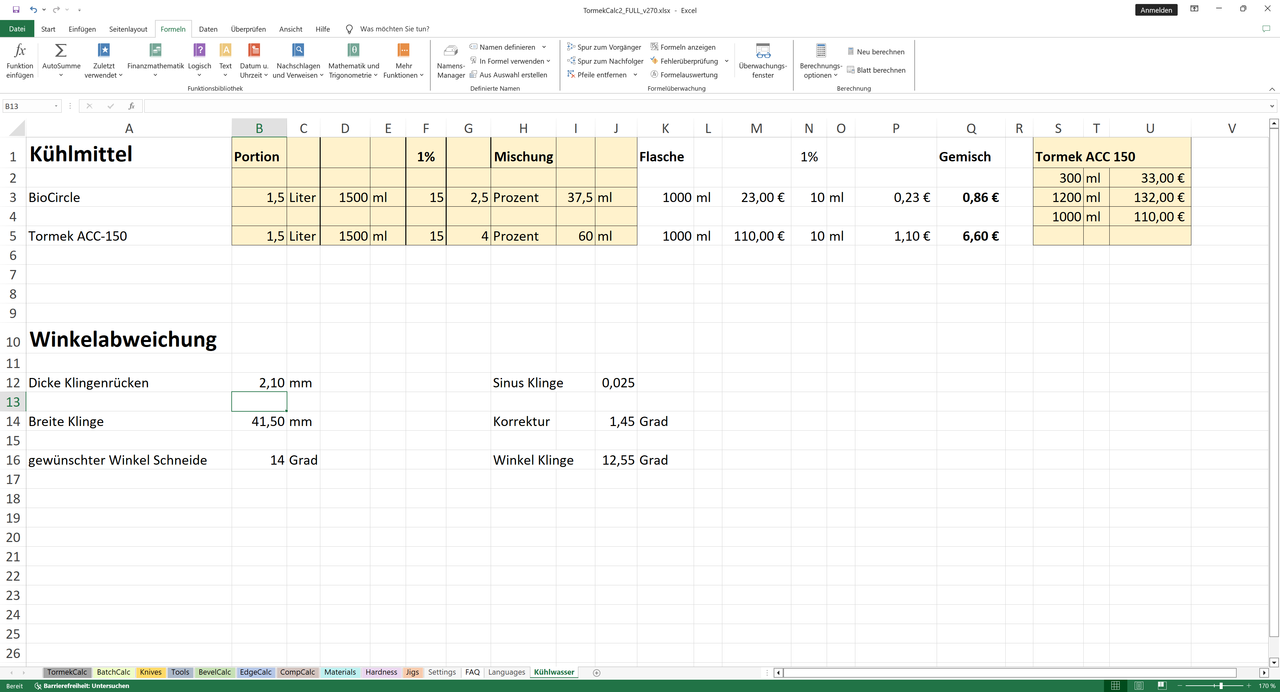Screen dimensions: 1280x692
Task: Expand In Formel verwenden dropdown
Action: [548, 61]
